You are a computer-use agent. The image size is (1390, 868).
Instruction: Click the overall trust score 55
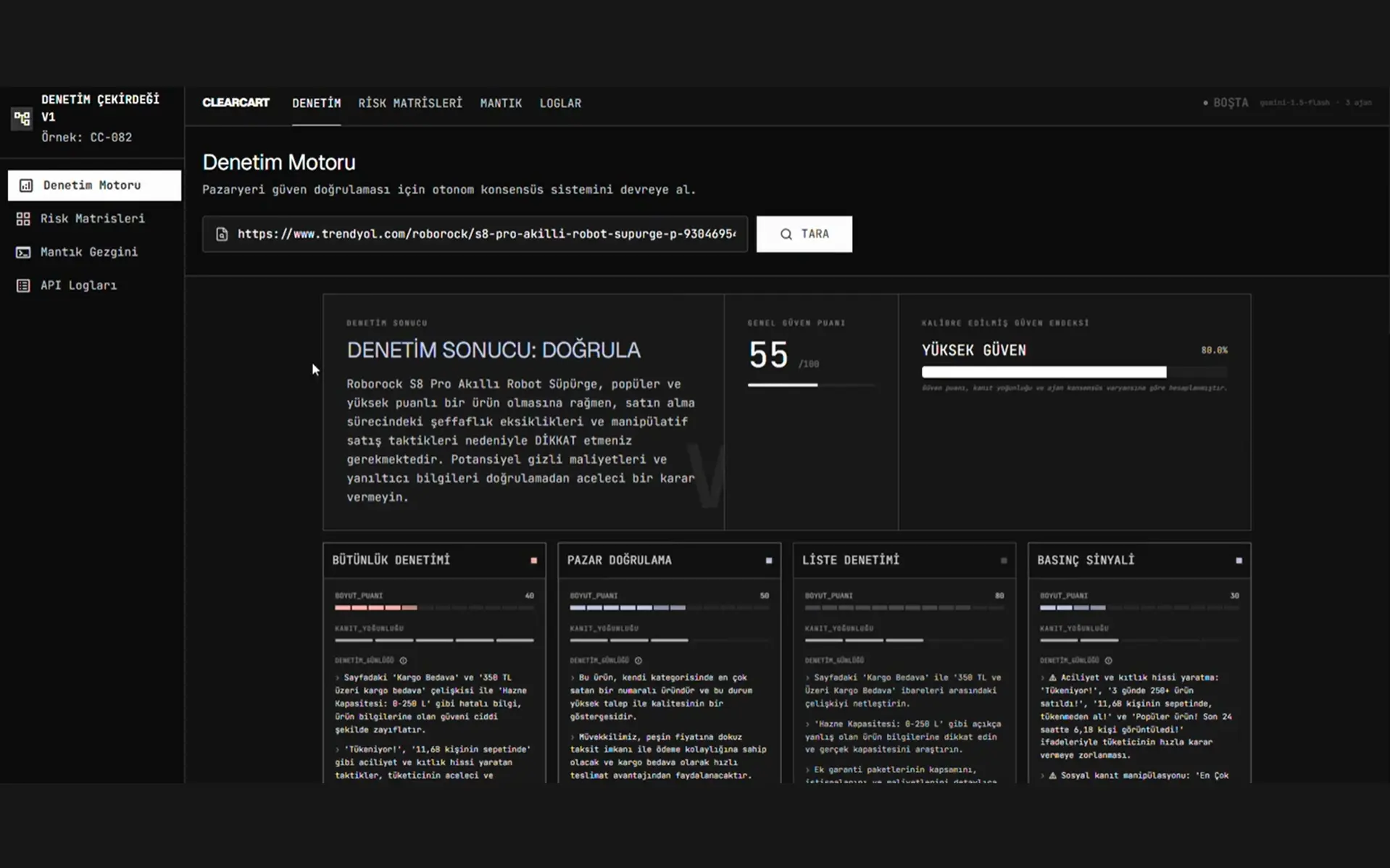[768, 355]
